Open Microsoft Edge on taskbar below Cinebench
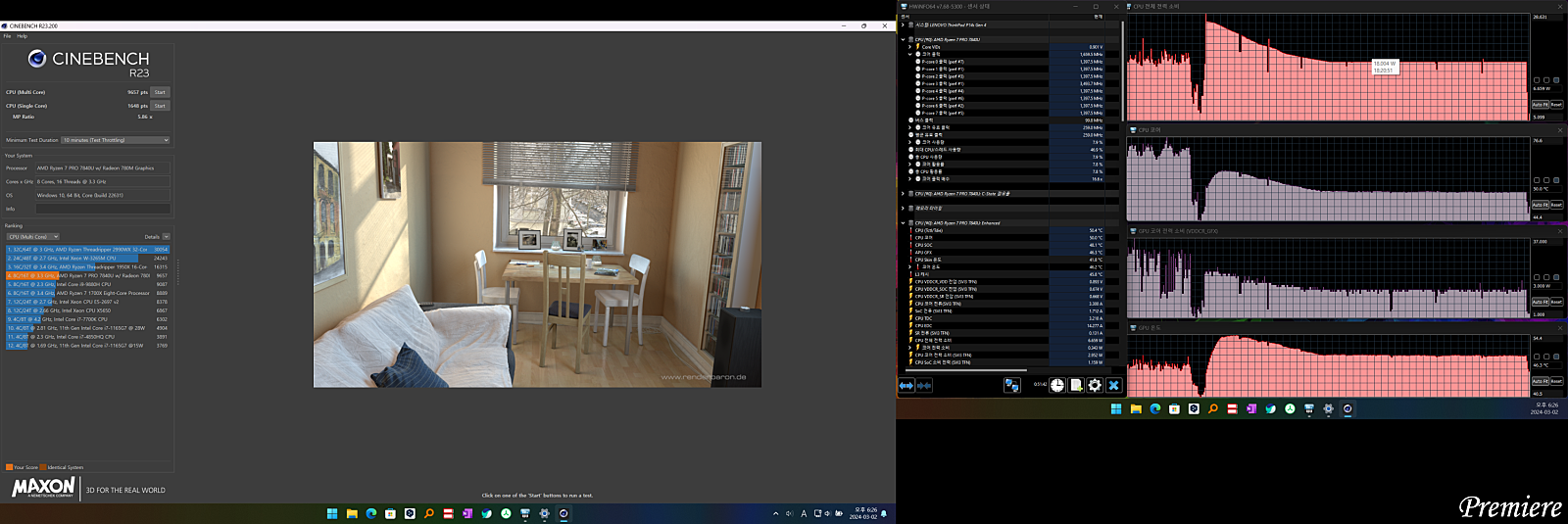 tap(370, 513)
